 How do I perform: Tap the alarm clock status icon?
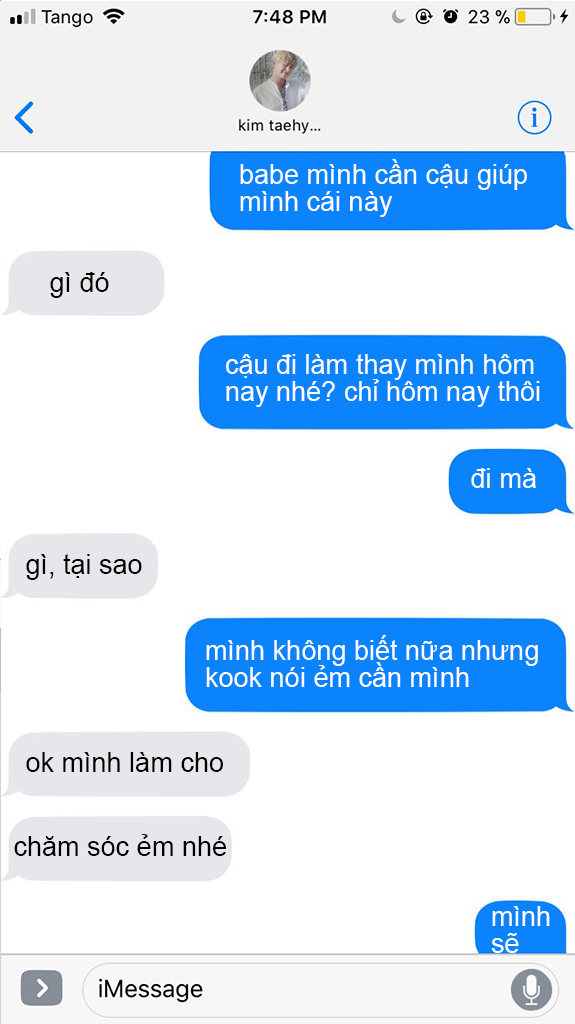coord(450,17)
